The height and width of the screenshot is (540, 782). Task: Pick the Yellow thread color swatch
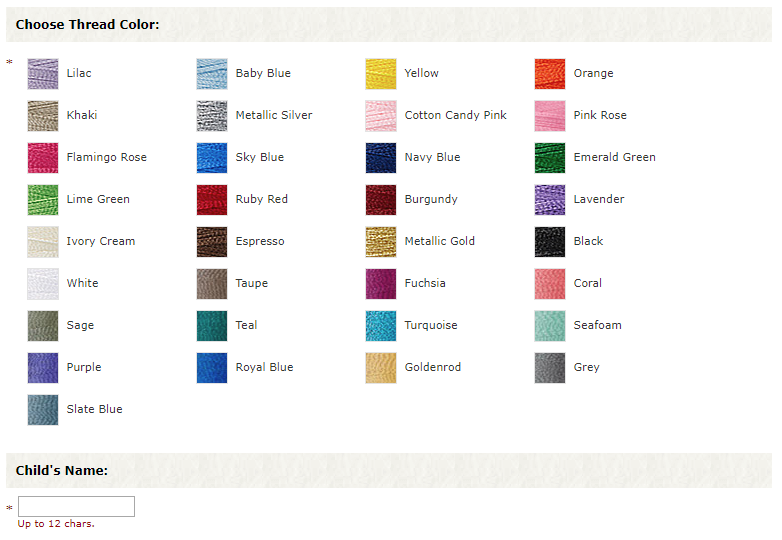tap(381, 74)
